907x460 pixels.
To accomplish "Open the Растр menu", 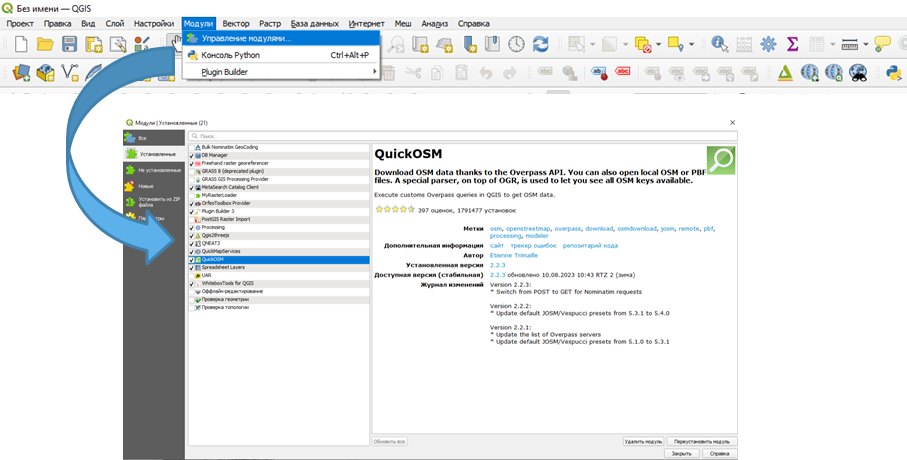I will [270, 24].
